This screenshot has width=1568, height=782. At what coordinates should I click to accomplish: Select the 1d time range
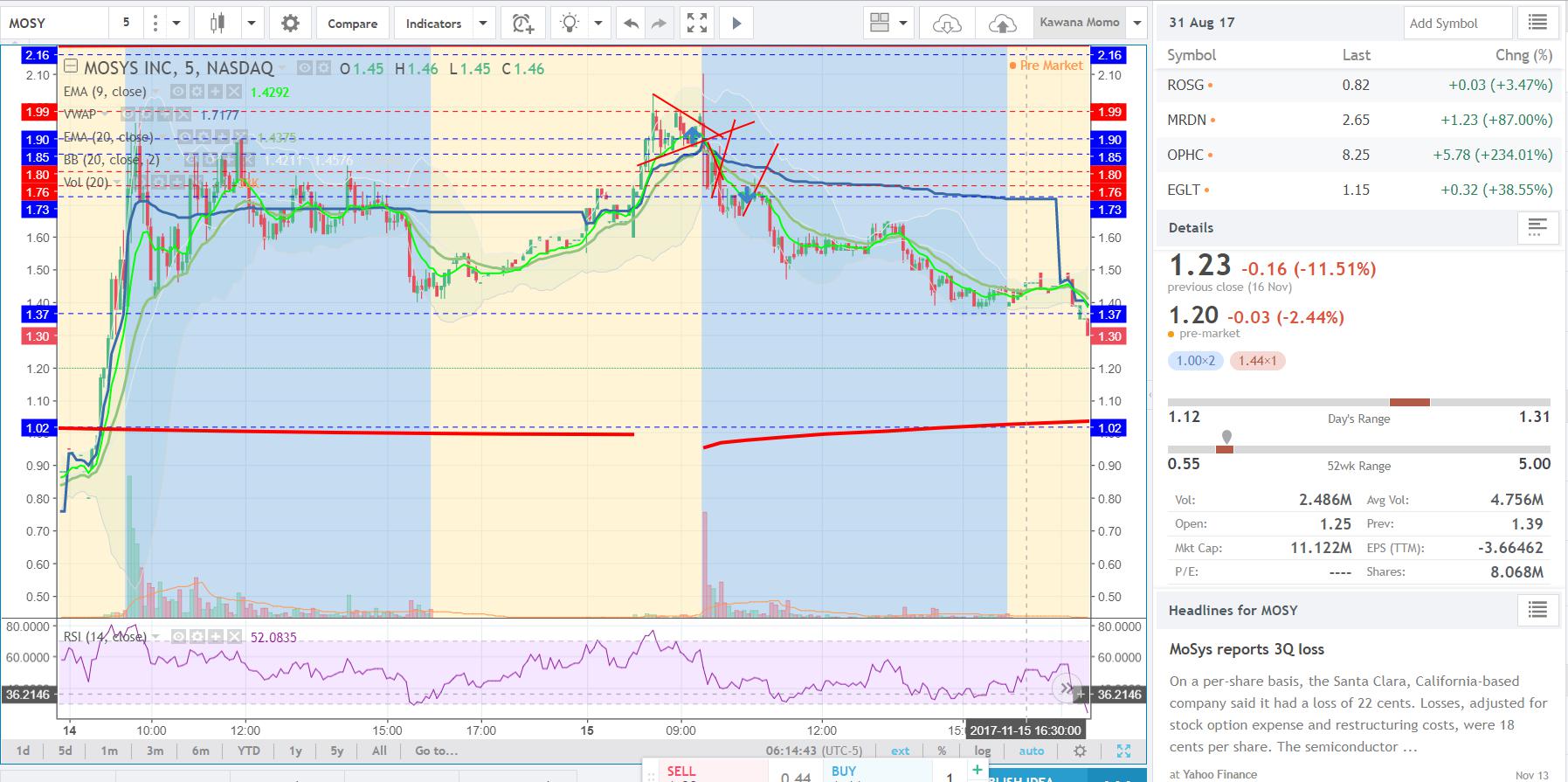24,751
